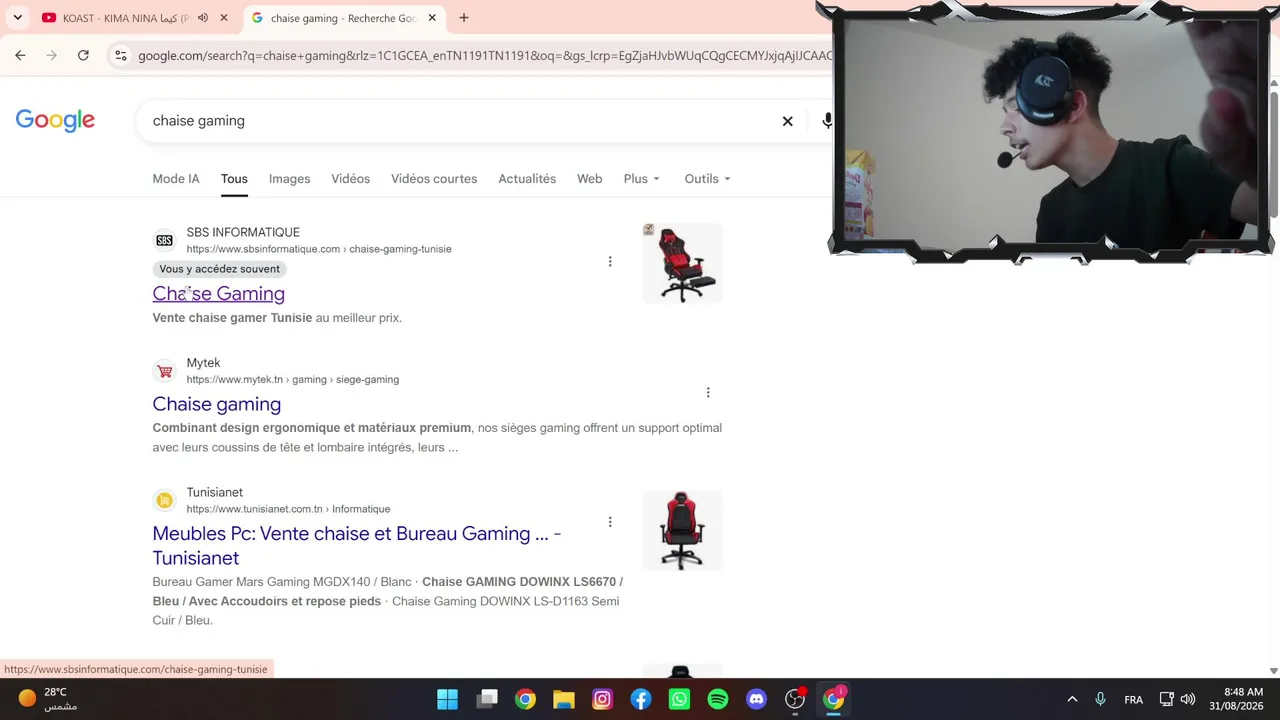Open Task View on taskbar
This screenshot has height=720, width=1280.
[x=487, y=699]
